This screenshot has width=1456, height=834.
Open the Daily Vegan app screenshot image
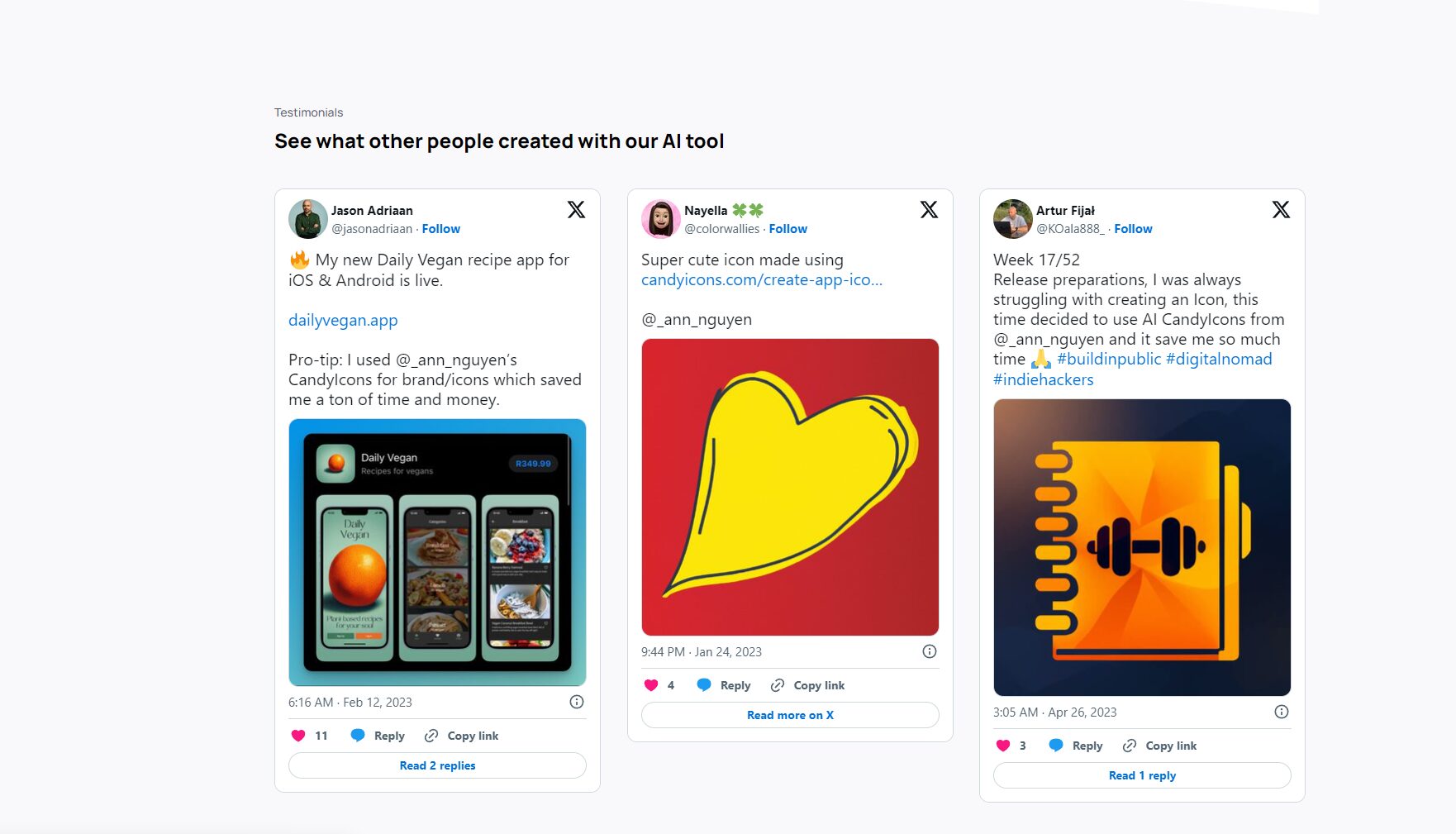(x=437, y=552)
